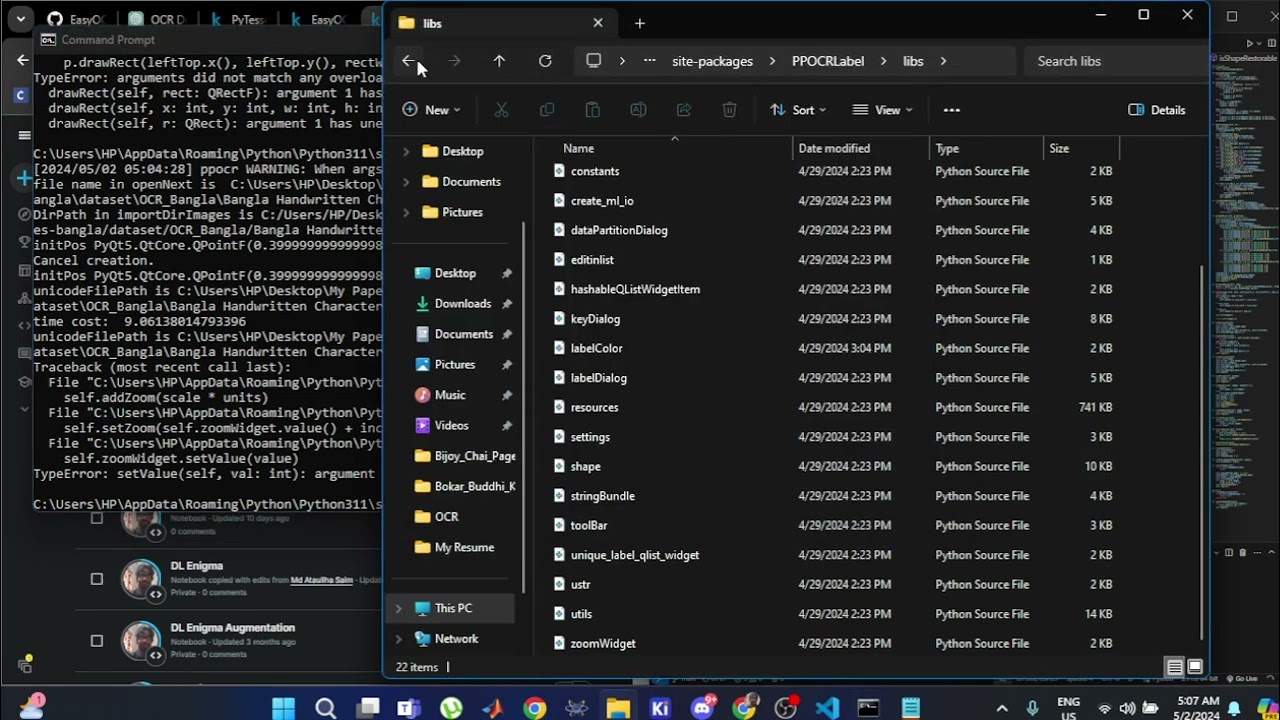Refresh the libs folder view
The image size is (1280, 720).
click(545, 61)
